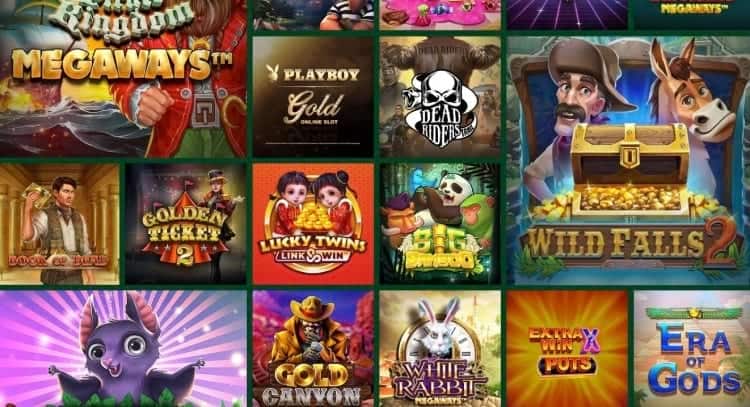Open Lucky Twins Link & Win
This screenshot has height=407, width=750.
tap(313, 224)
